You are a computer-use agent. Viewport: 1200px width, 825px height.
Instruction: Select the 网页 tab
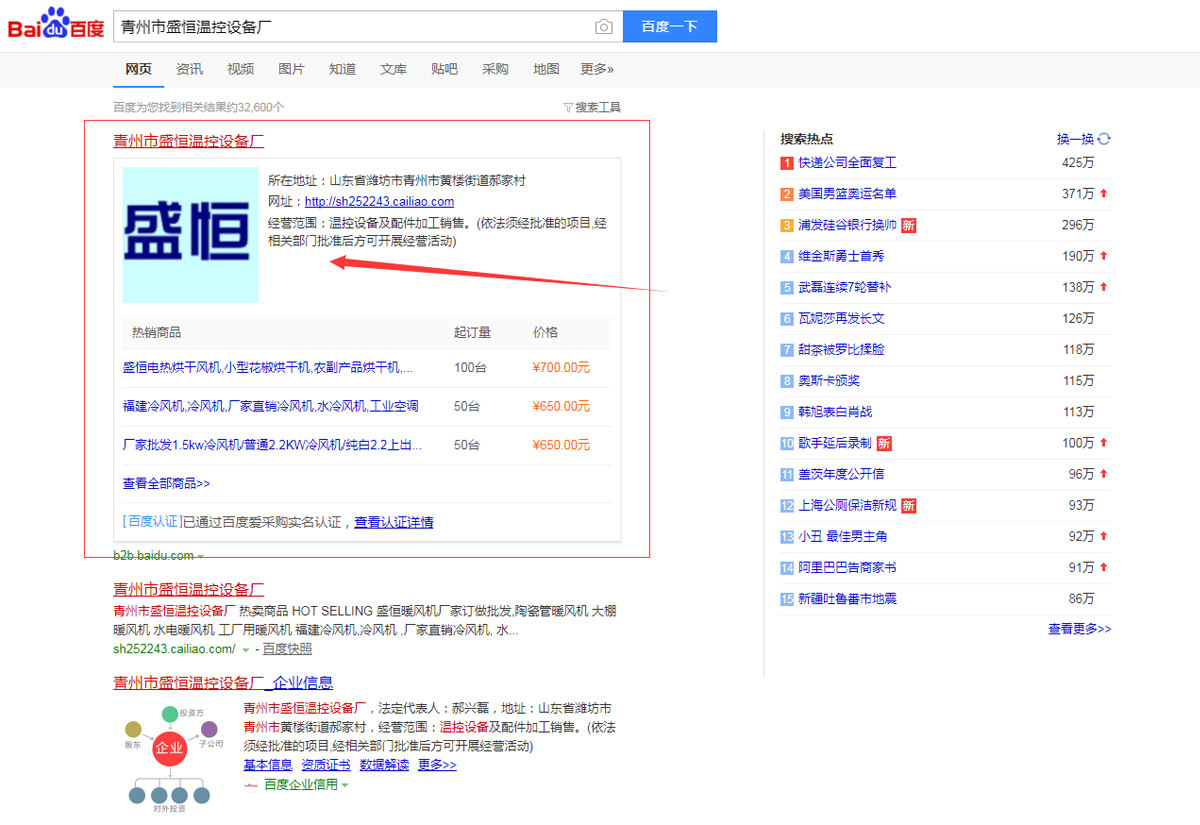tap(138, 69)
